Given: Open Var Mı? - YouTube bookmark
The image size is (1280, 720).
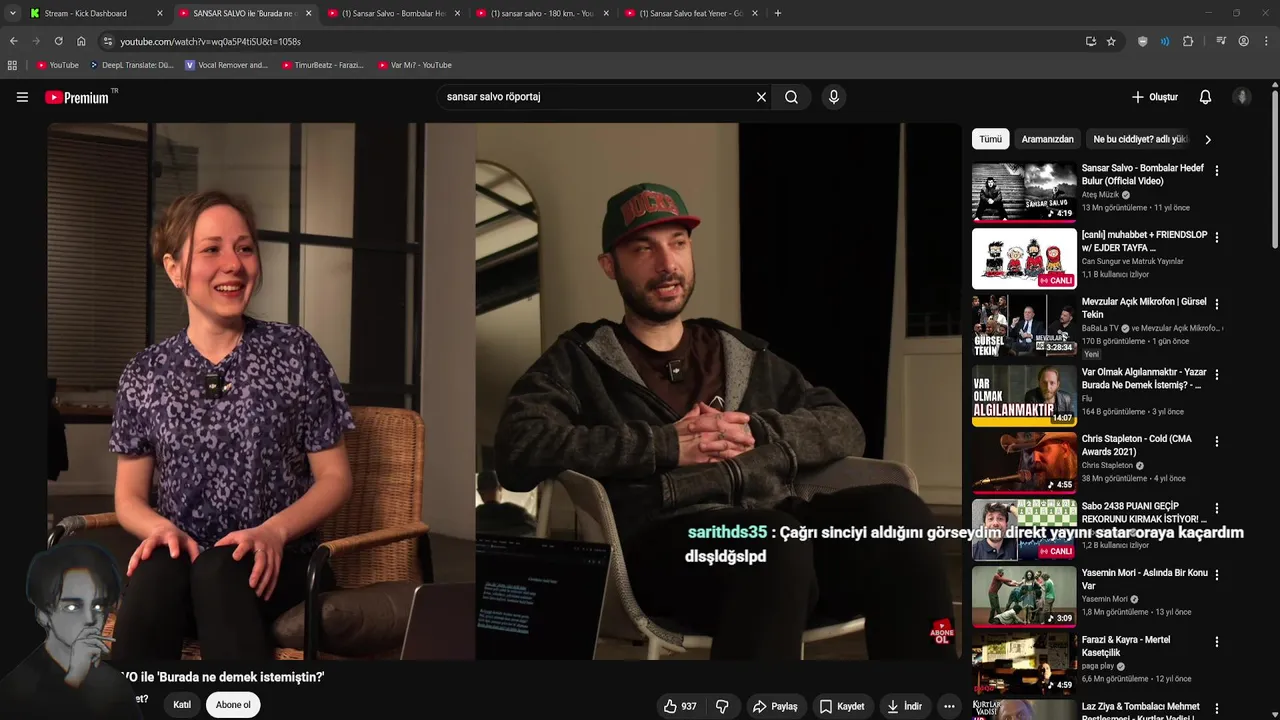Looking at the screenshot, I should pyautogui.click(x=415, y=65).
